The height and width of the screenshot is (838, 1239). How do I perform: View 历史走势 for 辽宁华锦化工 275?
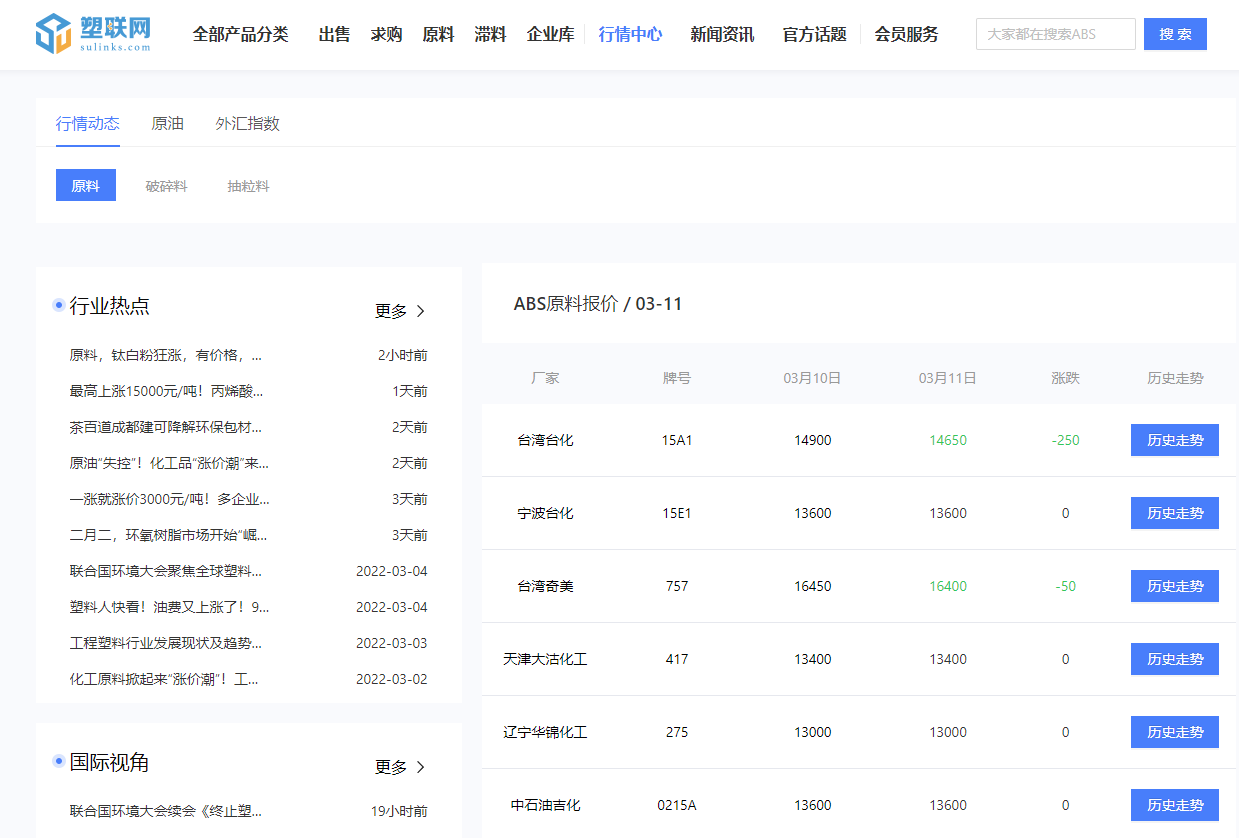[x=1175, y=732]
